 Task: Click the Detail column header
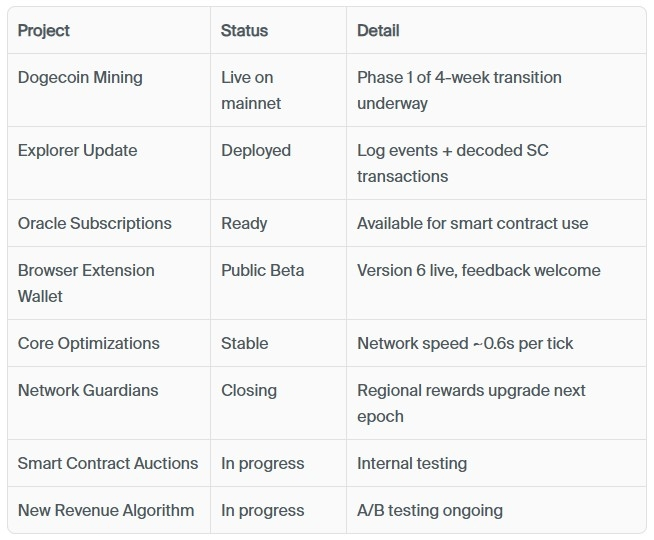(x=380, y=30)
